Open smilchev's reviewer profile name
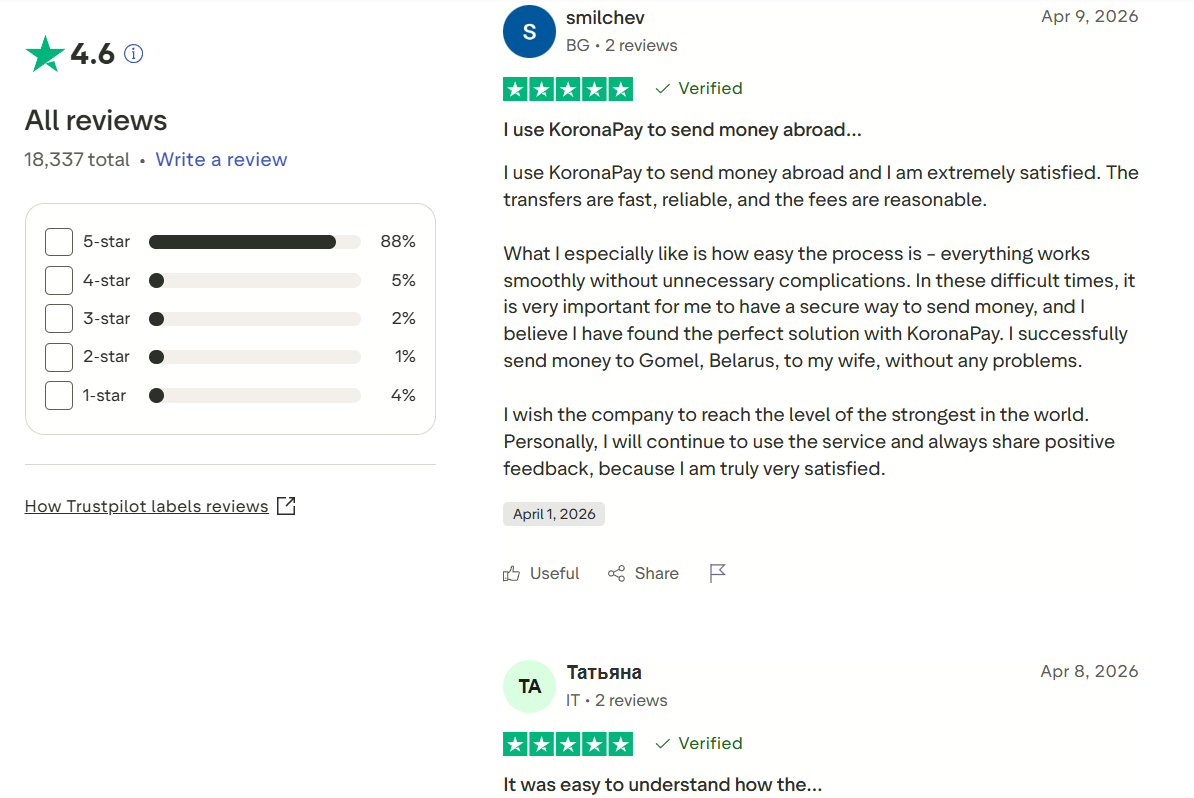The height and width of the screenshot is (798, 1194). click(x=605, y=18)
